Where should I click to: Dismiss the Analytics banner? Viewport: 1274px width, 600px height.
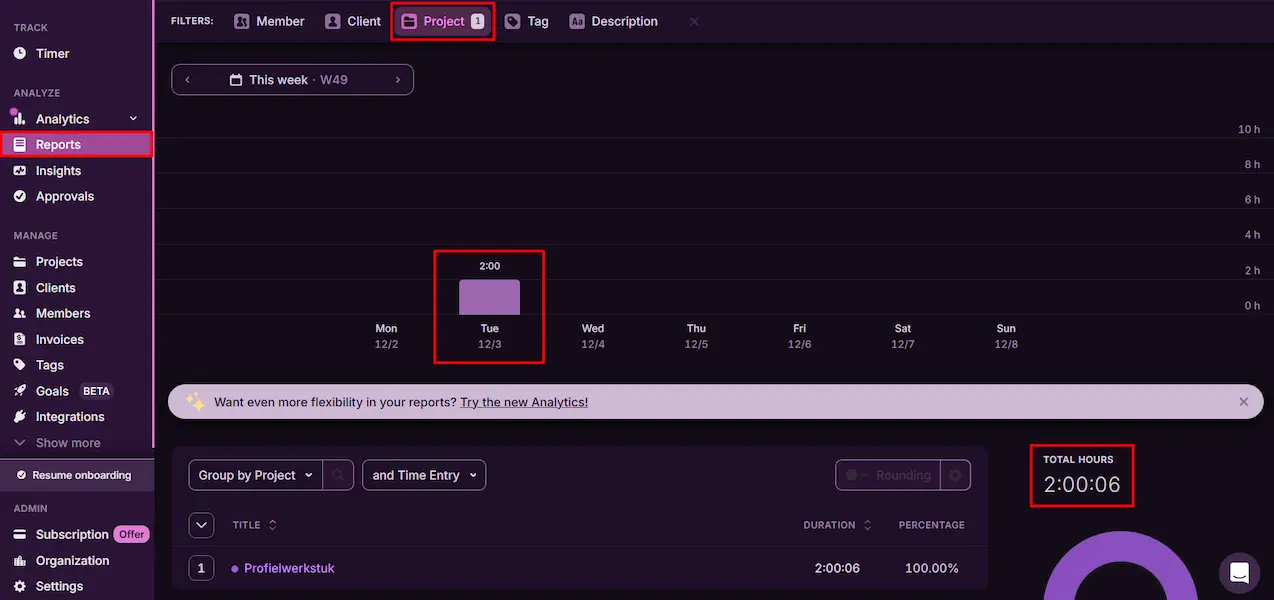(x=1244, y=402)
